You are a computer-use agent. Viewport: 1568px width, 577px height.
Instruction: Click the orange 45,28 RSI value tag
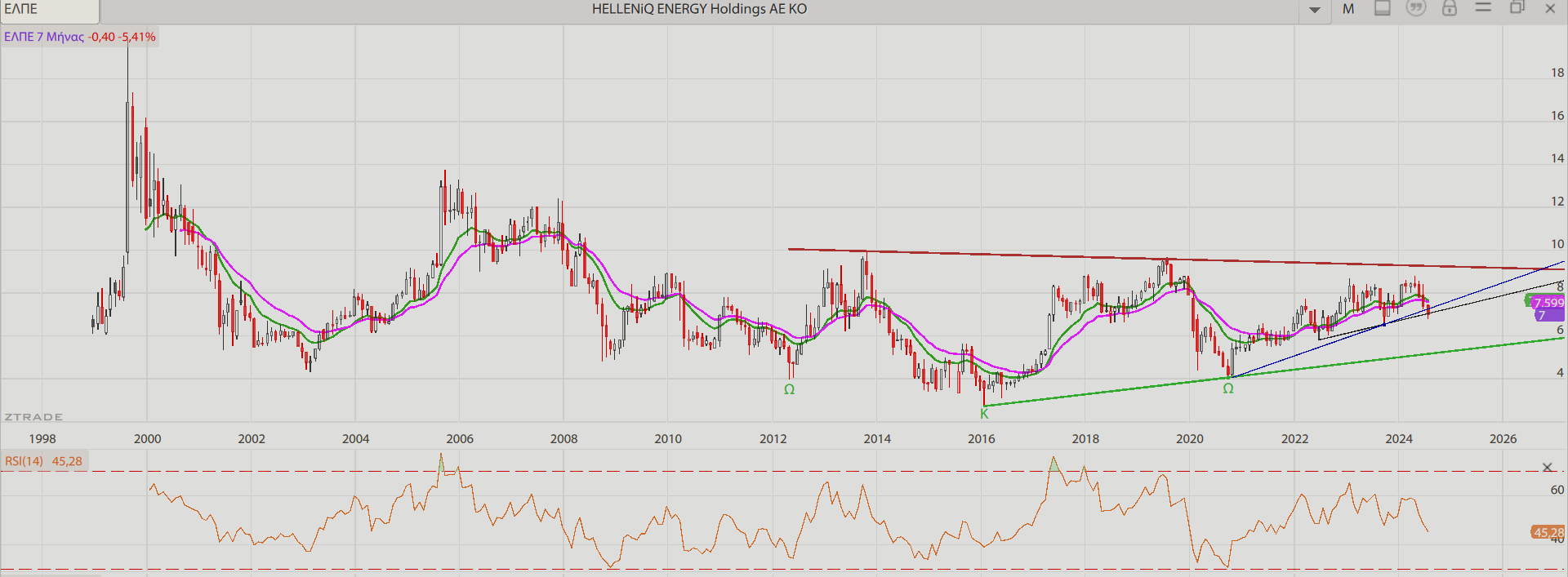pos(1548,532)
